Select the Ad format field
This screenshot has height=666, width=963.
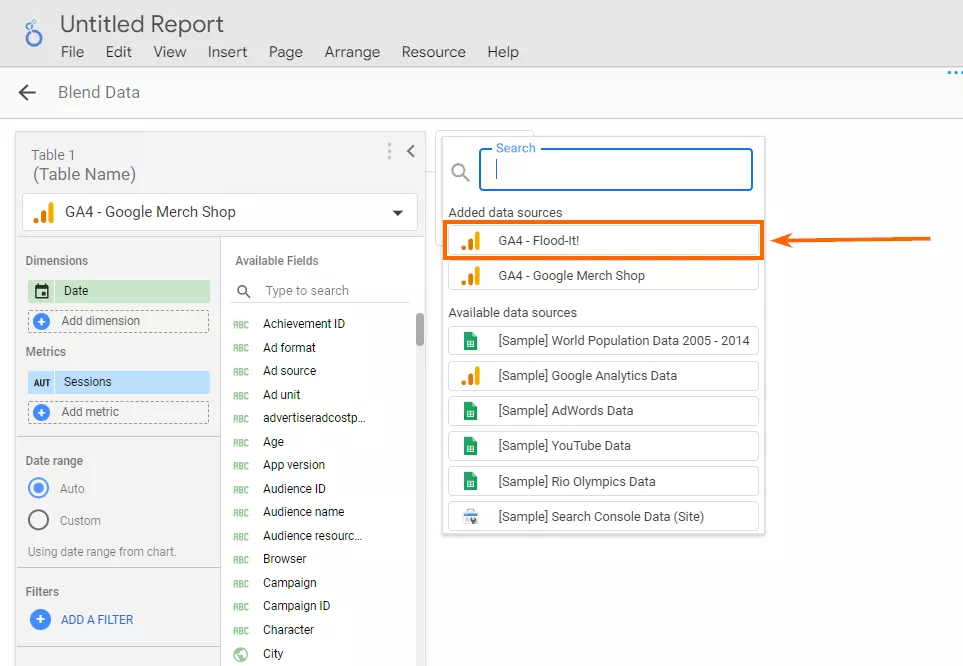tap(289, 348)
